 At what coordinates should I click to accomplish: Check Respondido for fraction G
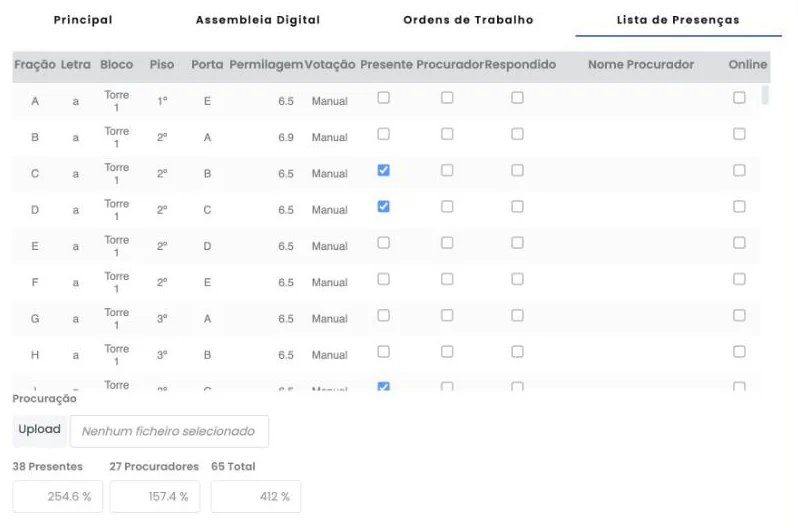pos(518,315)
